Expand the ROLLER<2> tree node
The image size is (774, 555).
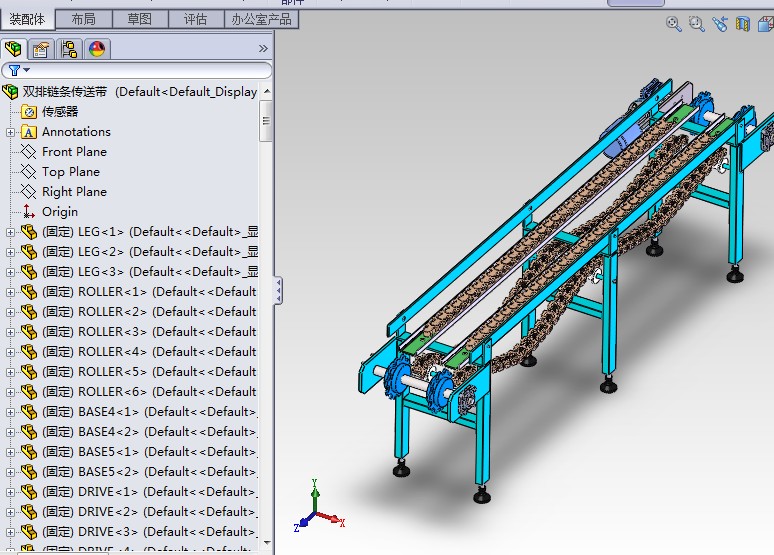pos(10,312)
